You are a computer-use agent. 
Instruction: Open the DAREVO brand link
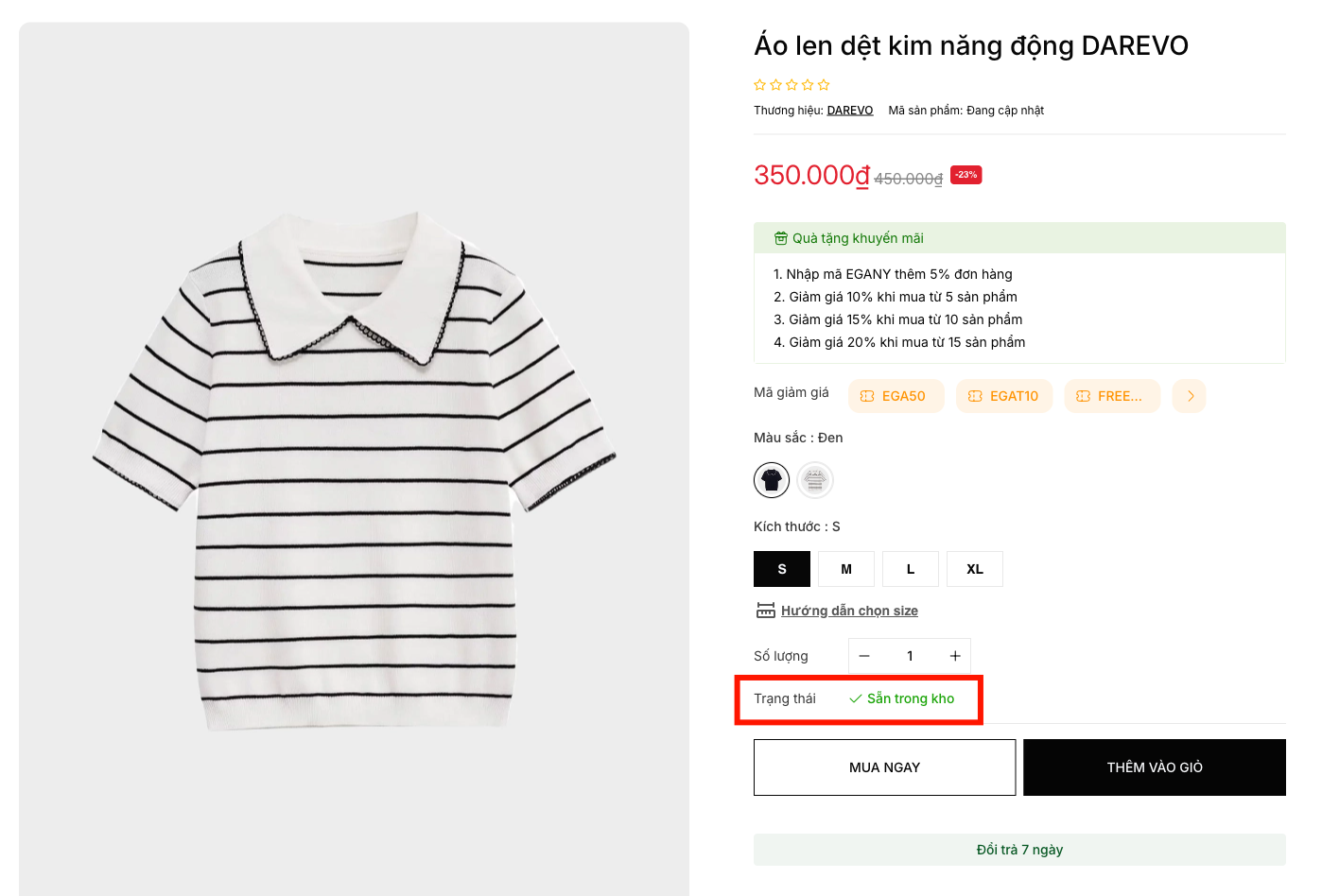click(x=850, y=111)
